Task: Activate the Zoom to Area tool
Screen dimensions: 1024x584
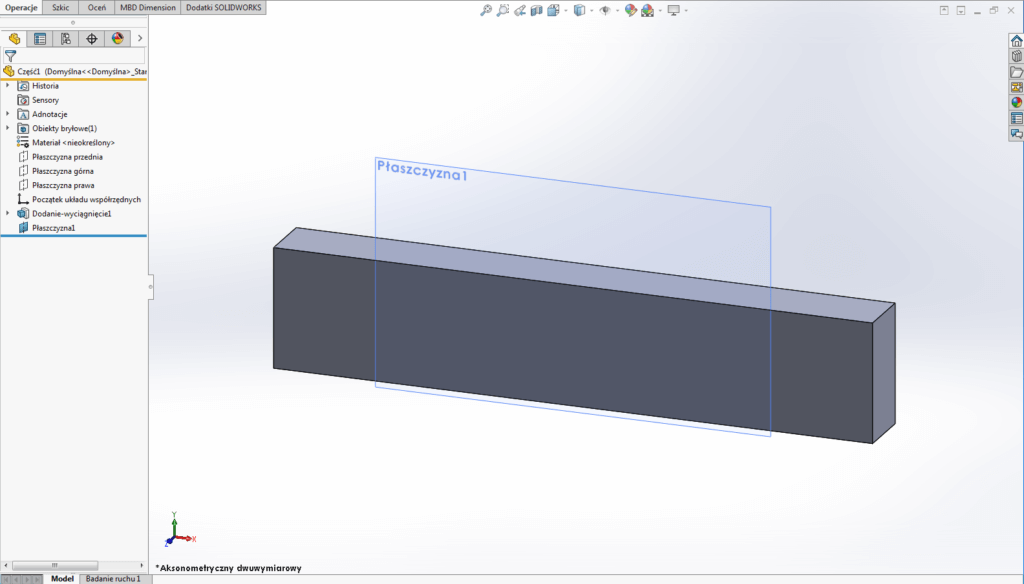Action: click(x=503, y=9)
